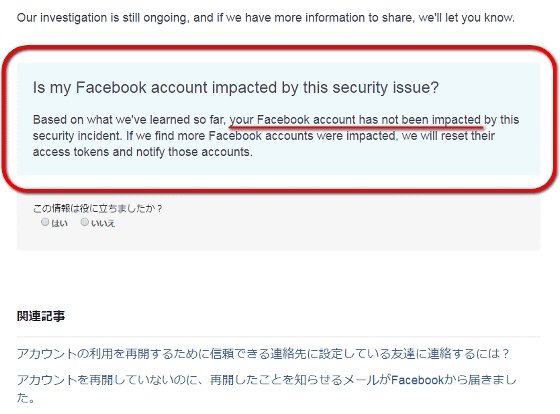Screen dimensions: 560x414
Task: Click the 'Our investigation is still ongoing' sentence
Action: coord(266,18)
